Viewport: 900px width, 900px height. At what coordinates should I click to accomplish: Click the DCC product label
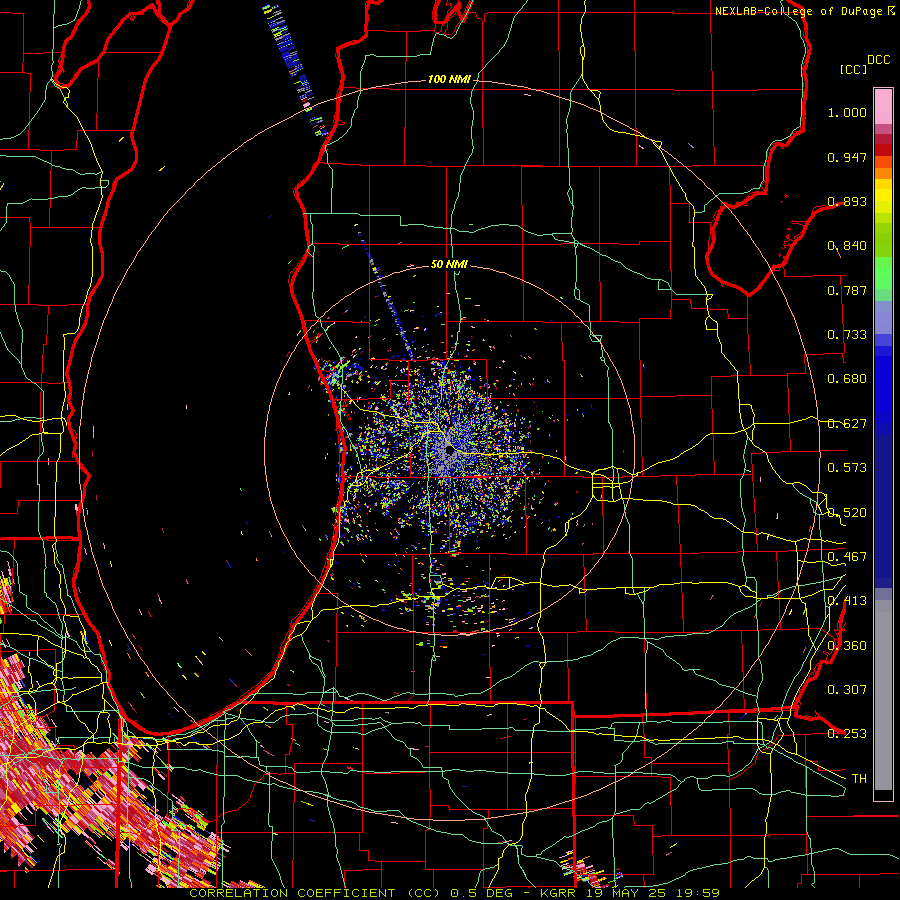(878, 60)
